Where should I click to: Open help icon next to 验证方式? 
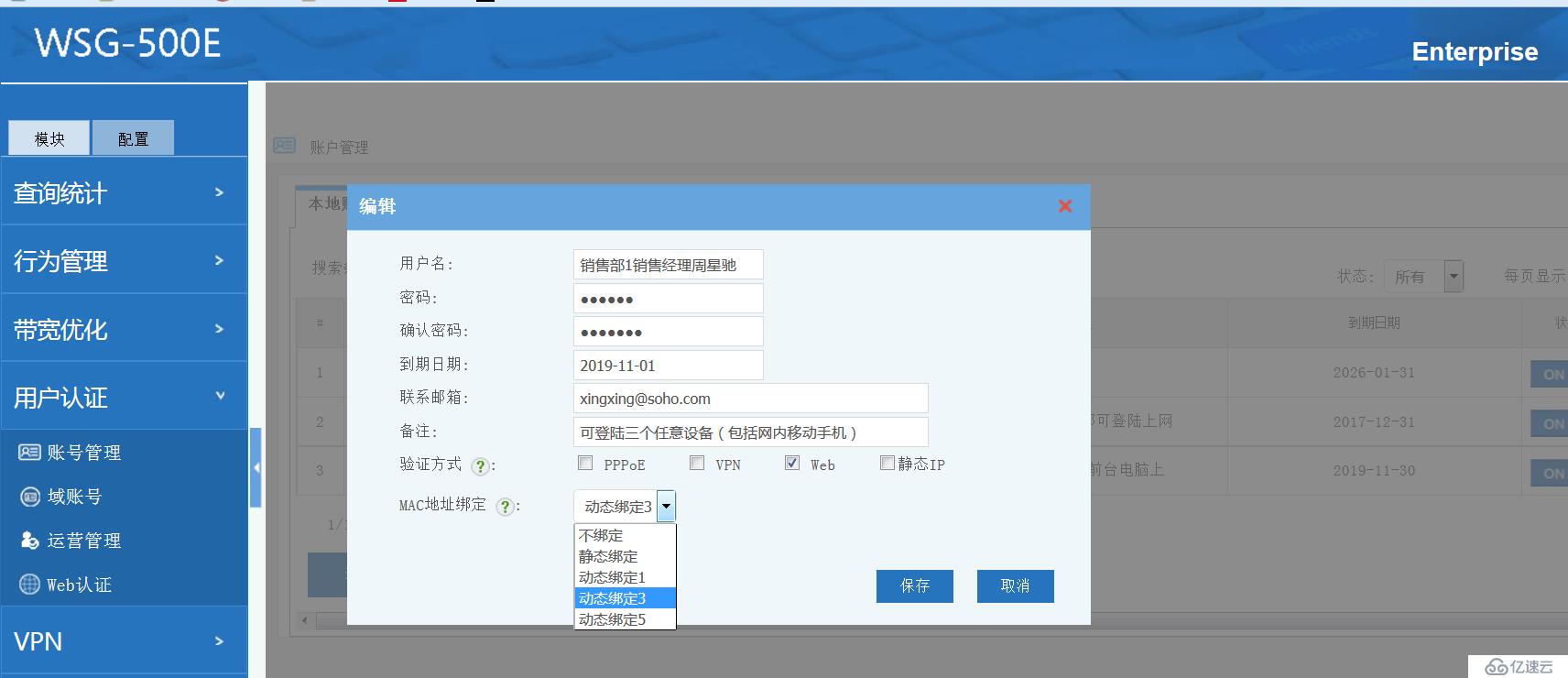pyautogui.click(x=479, y=465)
